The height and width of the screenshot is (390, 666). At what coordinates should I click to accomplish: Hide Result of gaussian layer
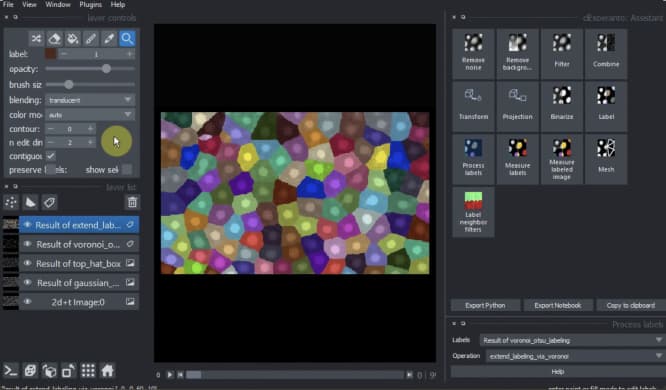pos(27,283)
